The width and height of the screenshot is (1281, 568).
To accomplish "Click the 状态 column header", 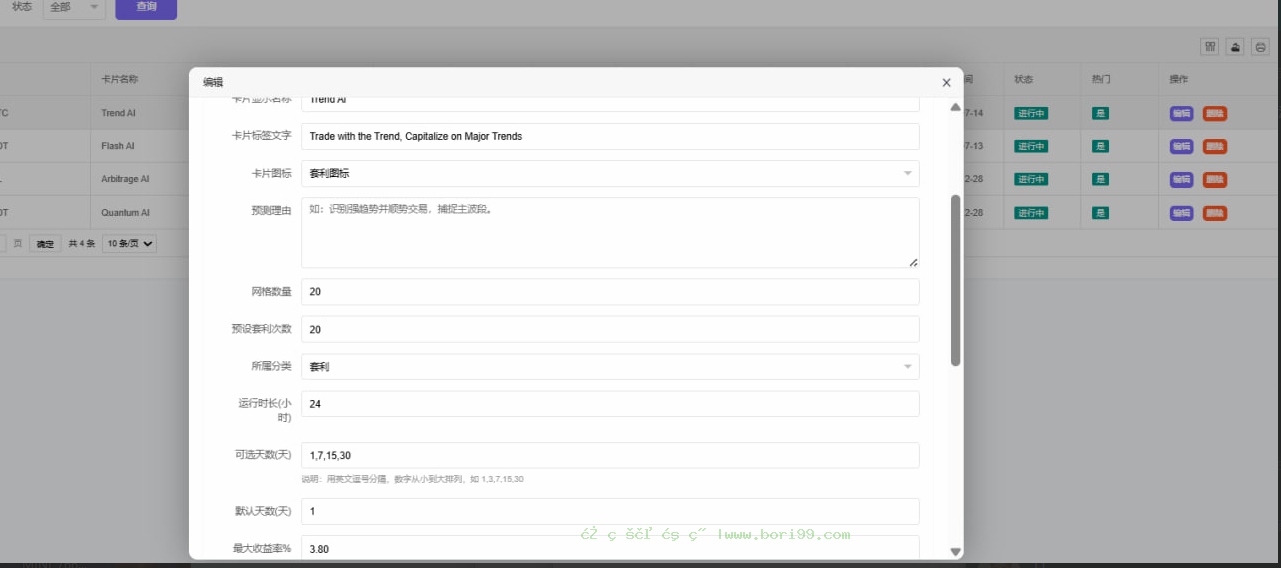I will pos(1023,79).
